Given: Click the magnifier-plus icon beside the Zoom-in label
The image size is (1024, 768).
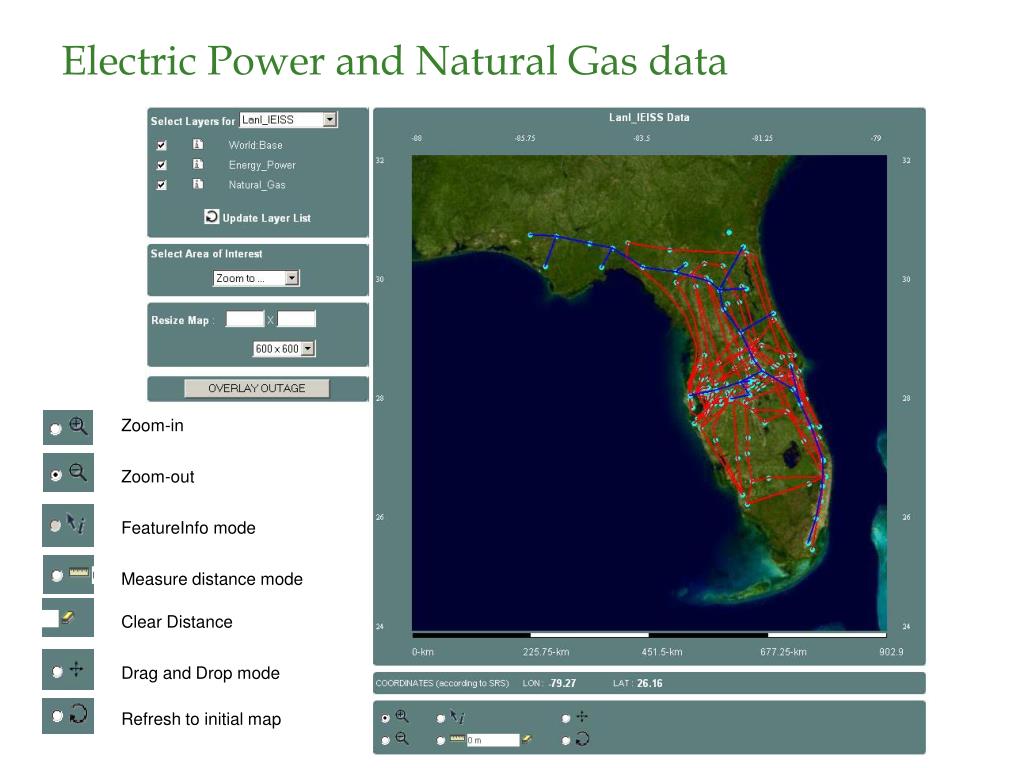Looking at the screenshot, I should click(x=78, y=426).
